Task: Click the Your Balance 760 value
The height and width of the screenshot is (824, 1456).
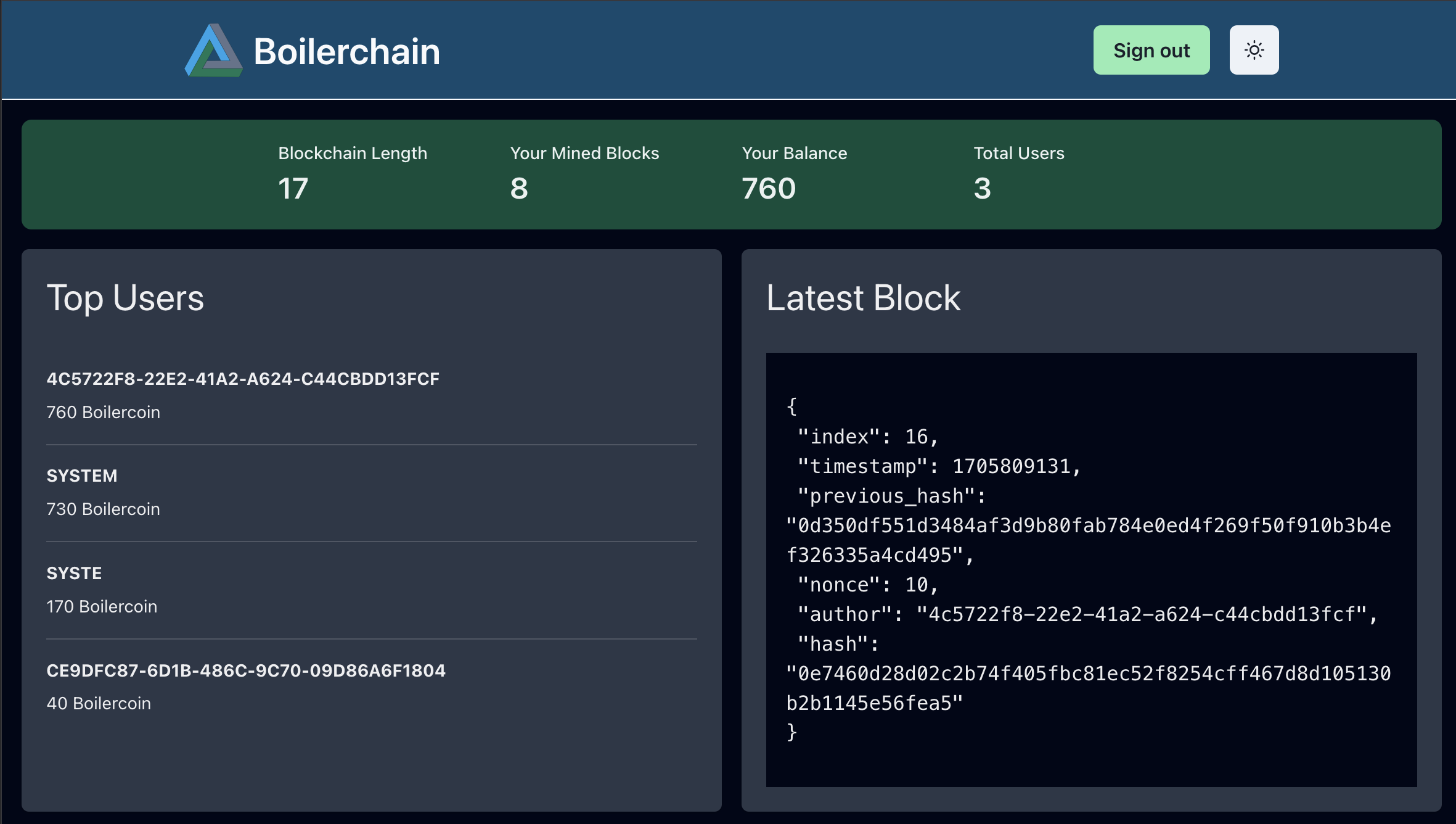Action: coord(769,188)
